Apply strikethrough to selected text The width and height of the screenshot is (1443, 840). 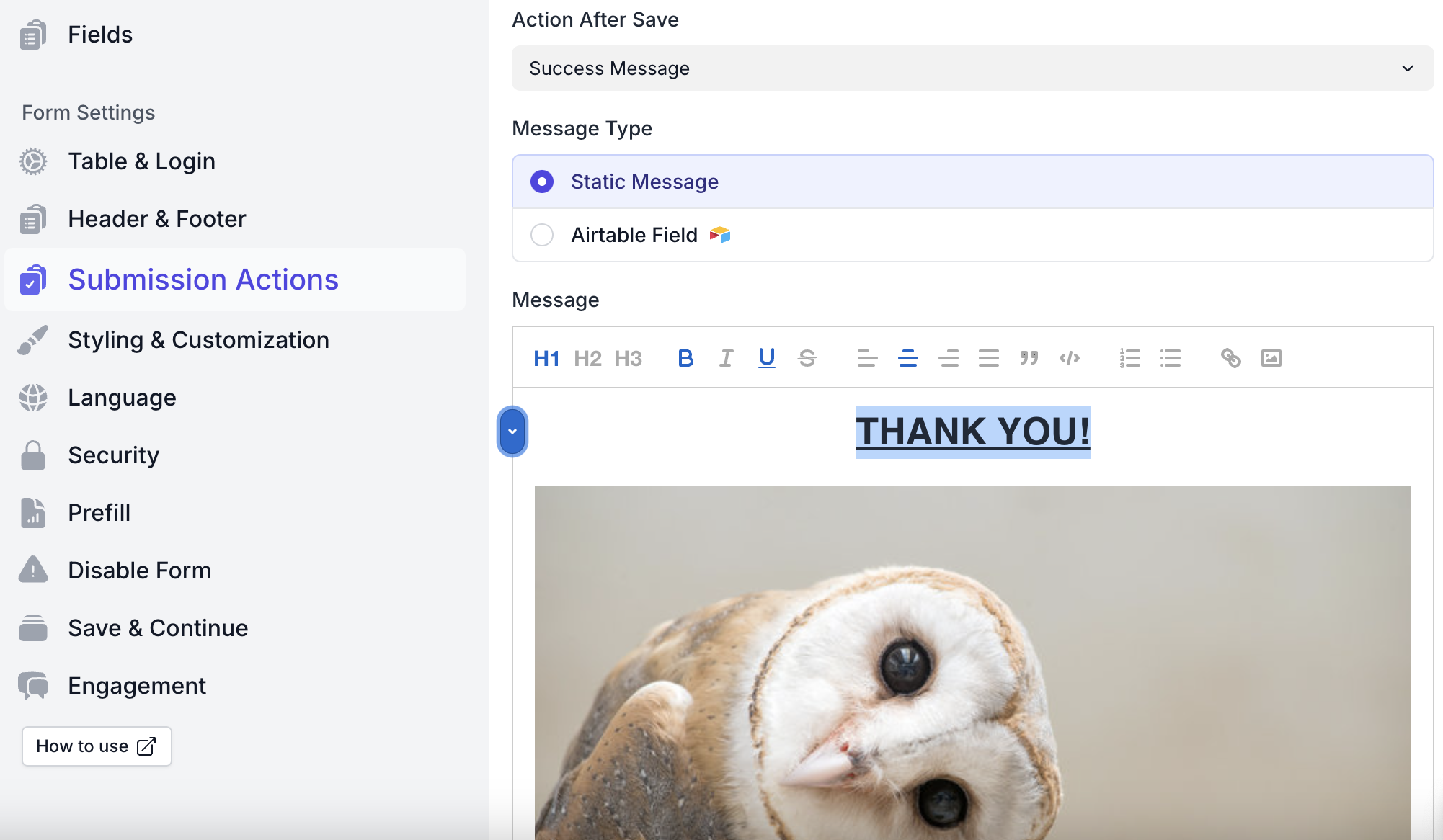coord(807,358)
